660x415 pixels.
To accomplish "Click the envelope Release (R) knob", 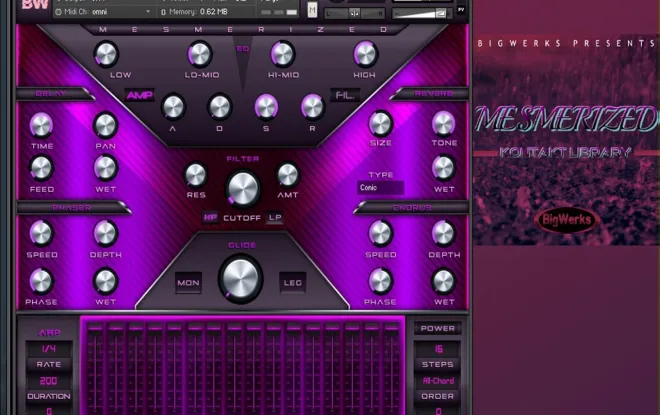I will point(313,107).
